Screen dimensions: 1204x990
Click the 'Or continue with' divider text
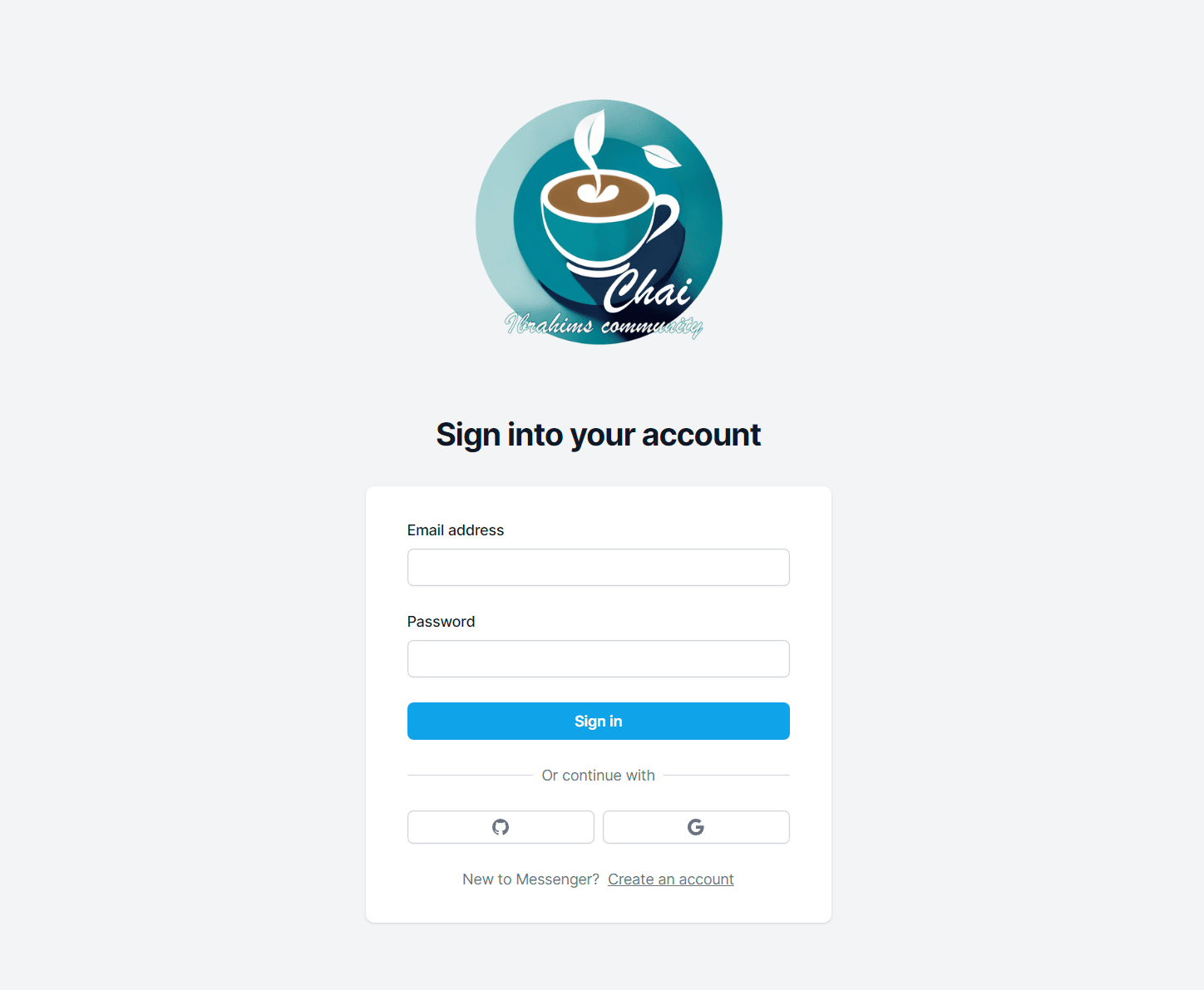point(599,776)
